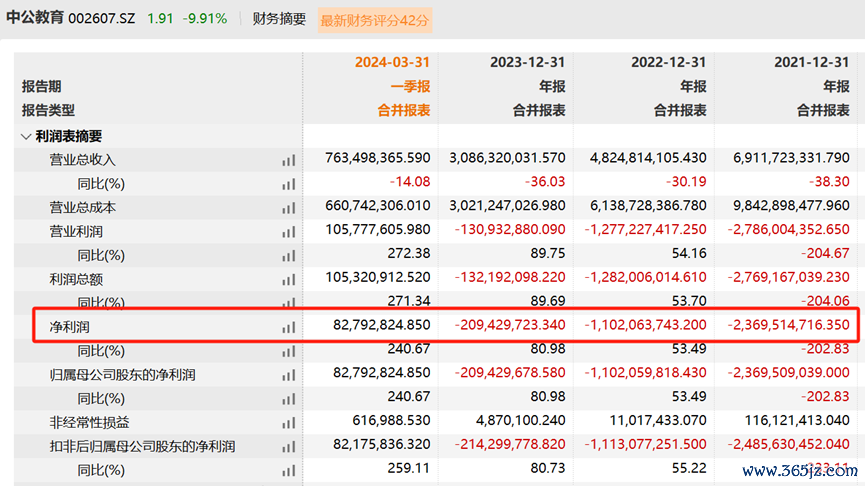Screen dimensions: 865x486
Task: Click the 一季报 report period label
Action: (x=410, y=87)
